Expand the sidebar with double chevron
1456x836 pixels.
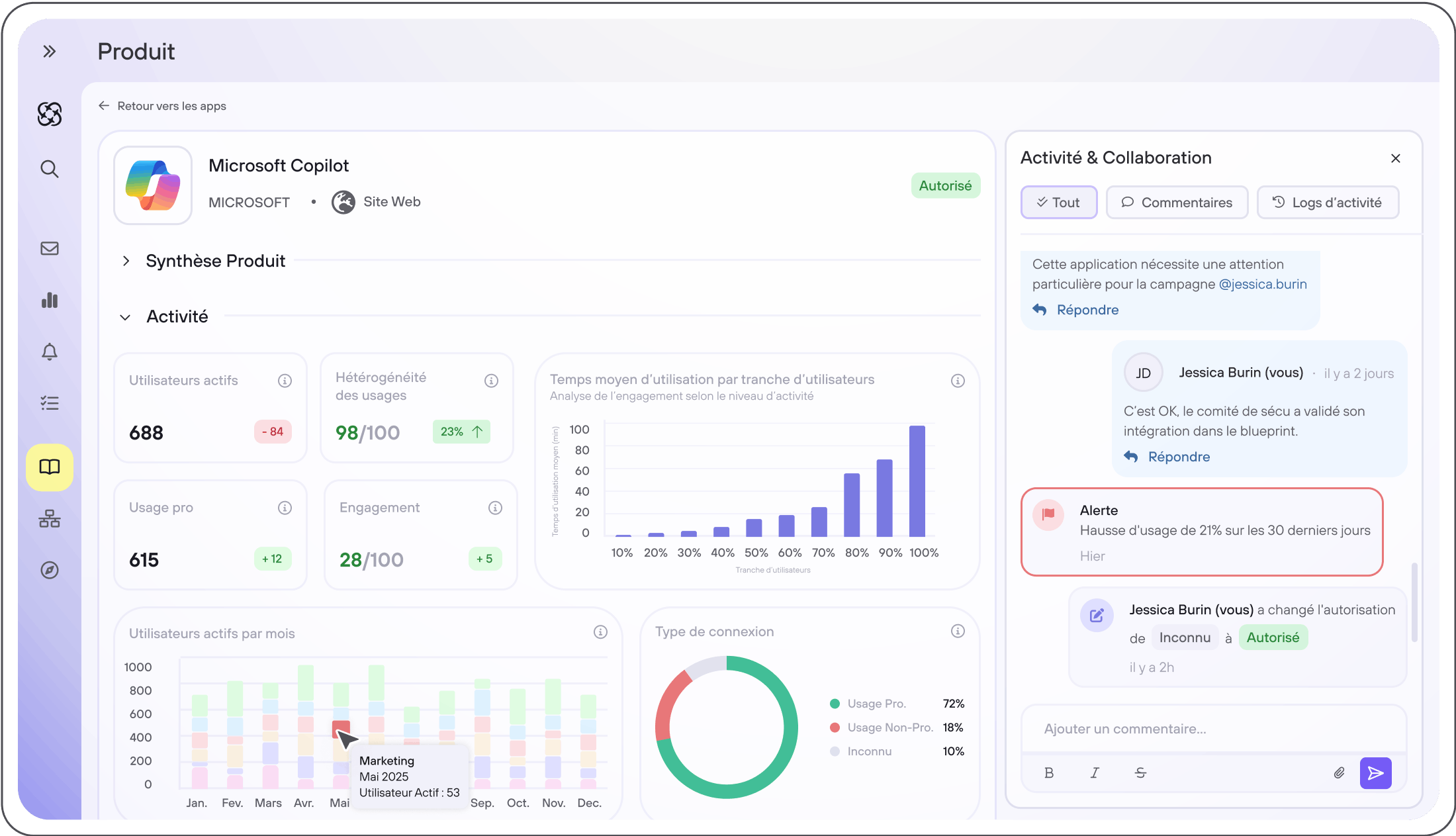pos(50,52)
